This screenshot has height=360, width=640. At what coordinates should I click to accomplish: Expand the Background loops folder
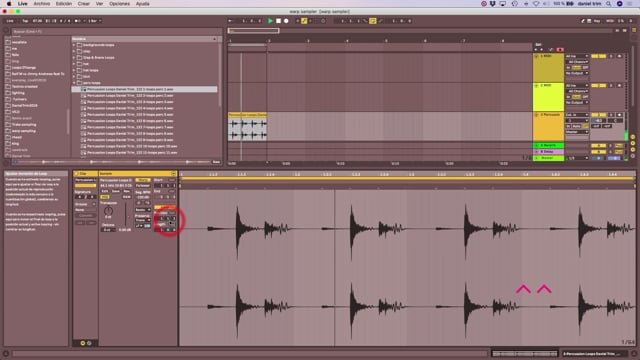[74, 45]
